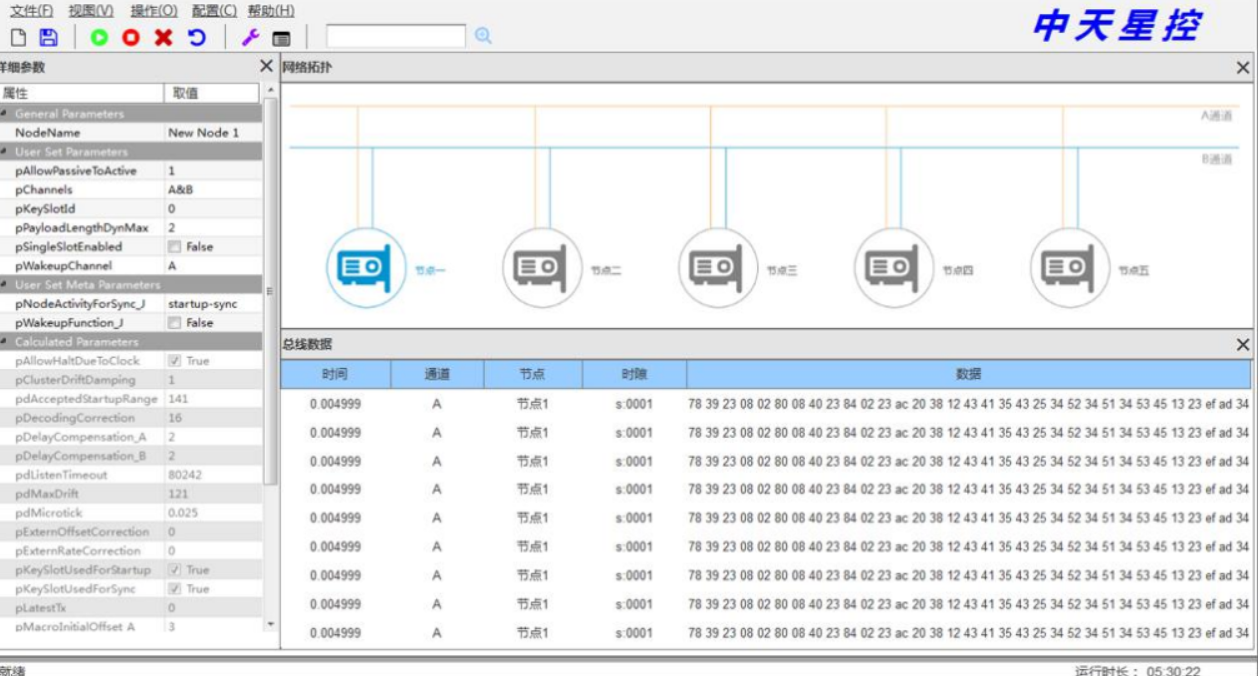Toggle the pAllowHaltDueToClock checkbox

[175, 361]
